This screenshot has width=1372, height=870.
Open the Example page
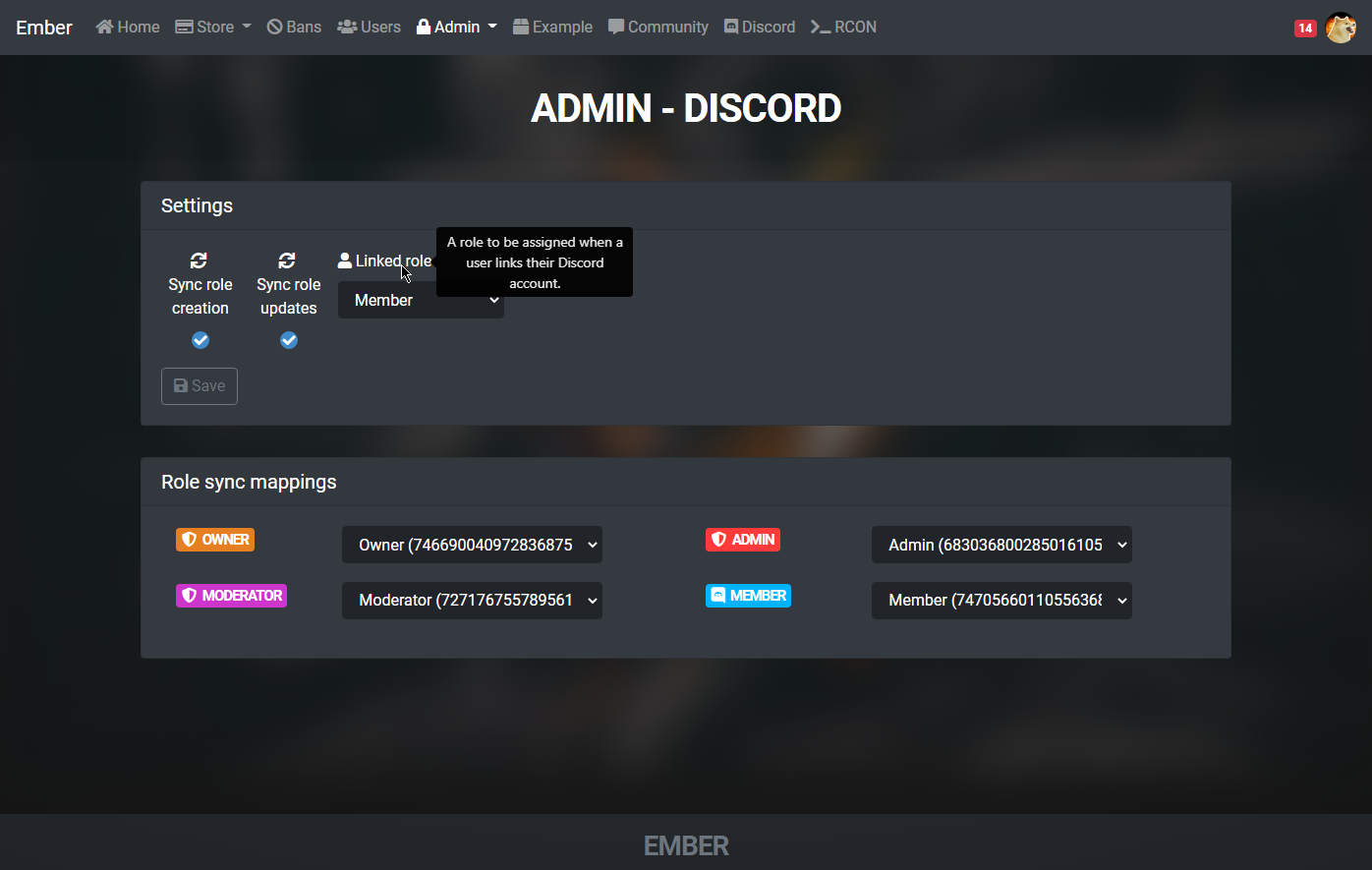(552, 27)
